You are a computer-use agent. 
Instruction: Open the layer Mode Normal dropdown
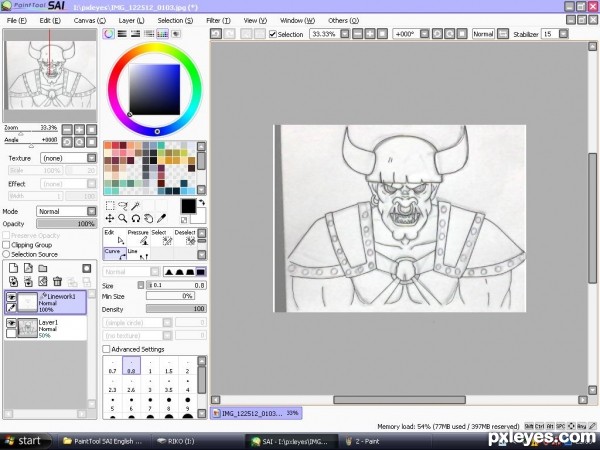[x=91, y=211]
